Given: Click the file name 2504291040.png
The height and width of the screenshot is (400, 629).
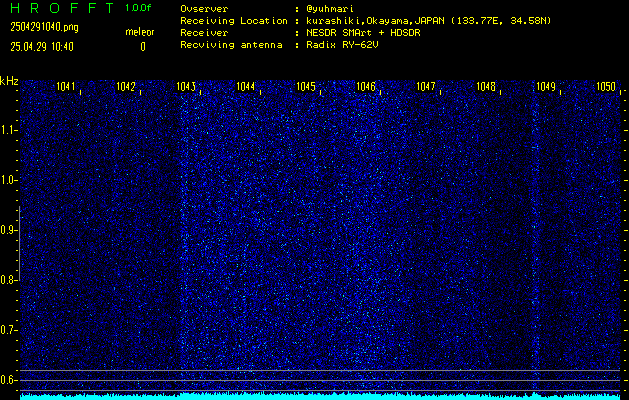Looking at the screenshot, I should point(44,27).
